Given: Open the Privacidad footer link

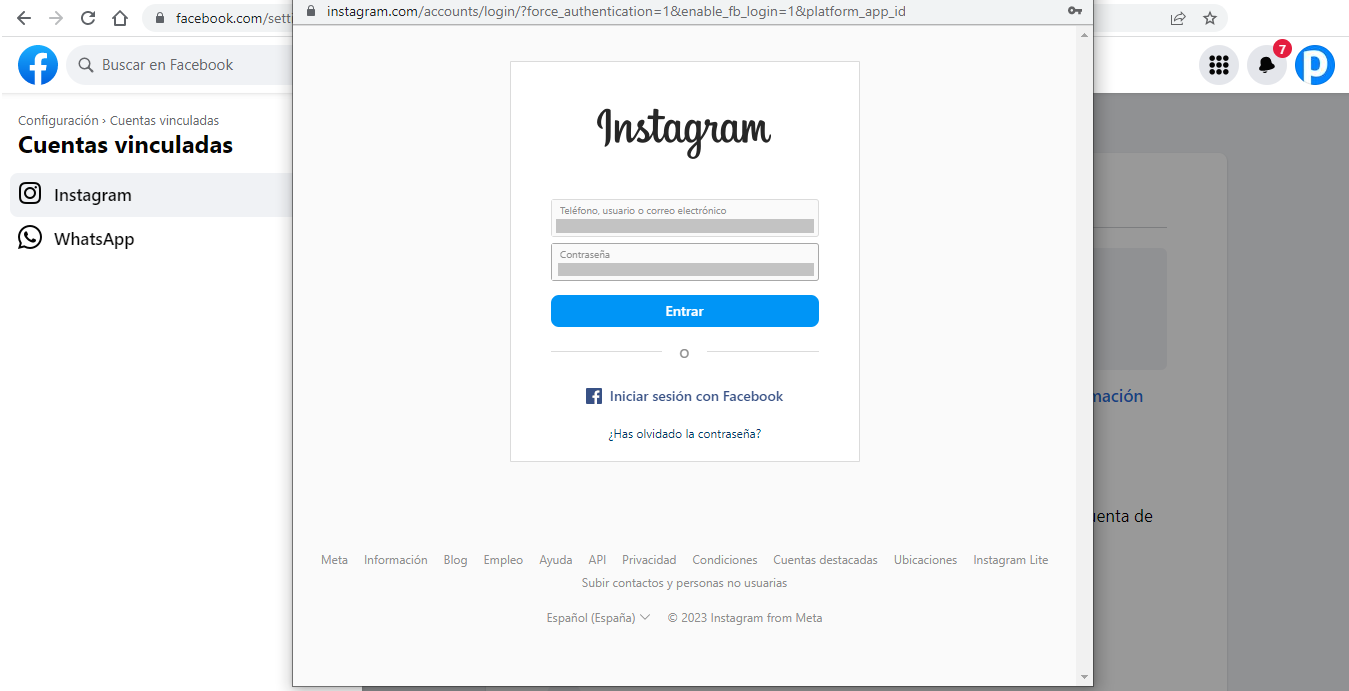Looking at the screenshot, I should point(649,560).
